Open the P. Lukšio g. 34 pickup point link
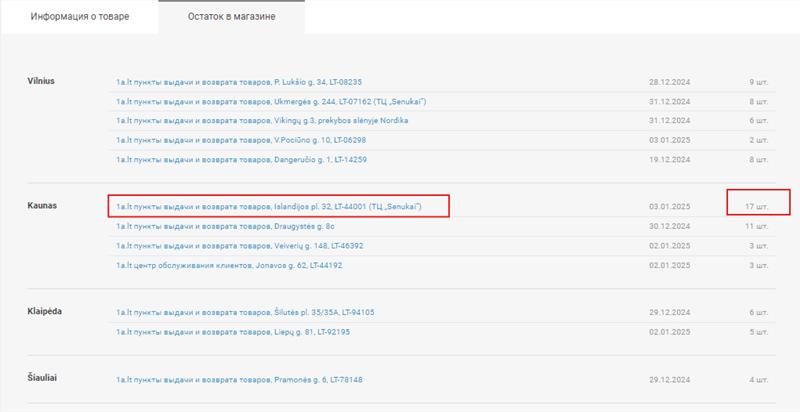Viewport: 800px width, 412px height. (x=239, y=82)
